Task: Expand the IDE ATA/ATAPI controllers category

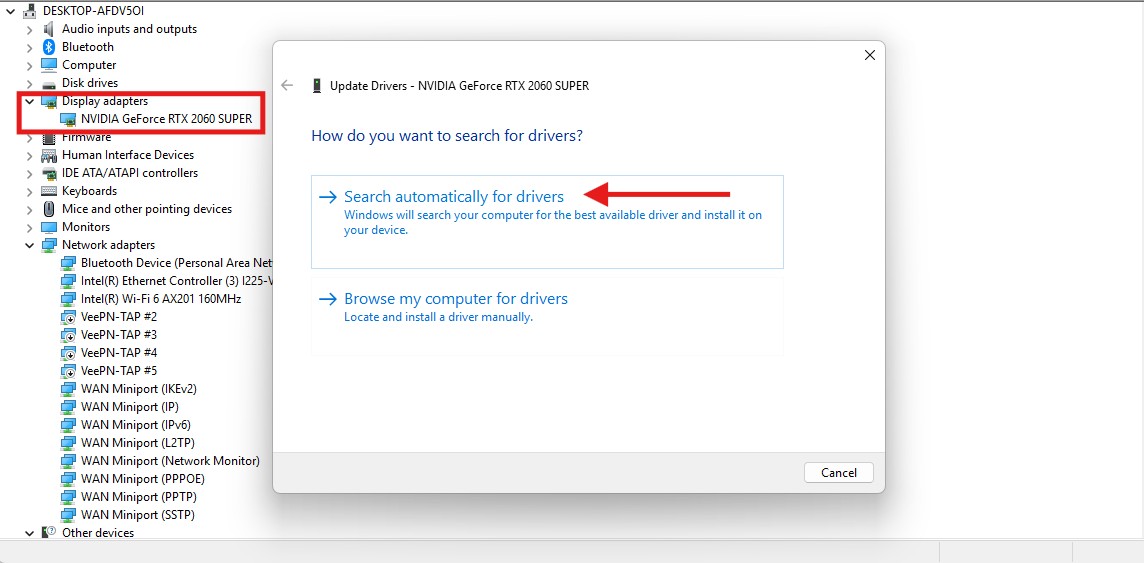Action: click(30, 173)
